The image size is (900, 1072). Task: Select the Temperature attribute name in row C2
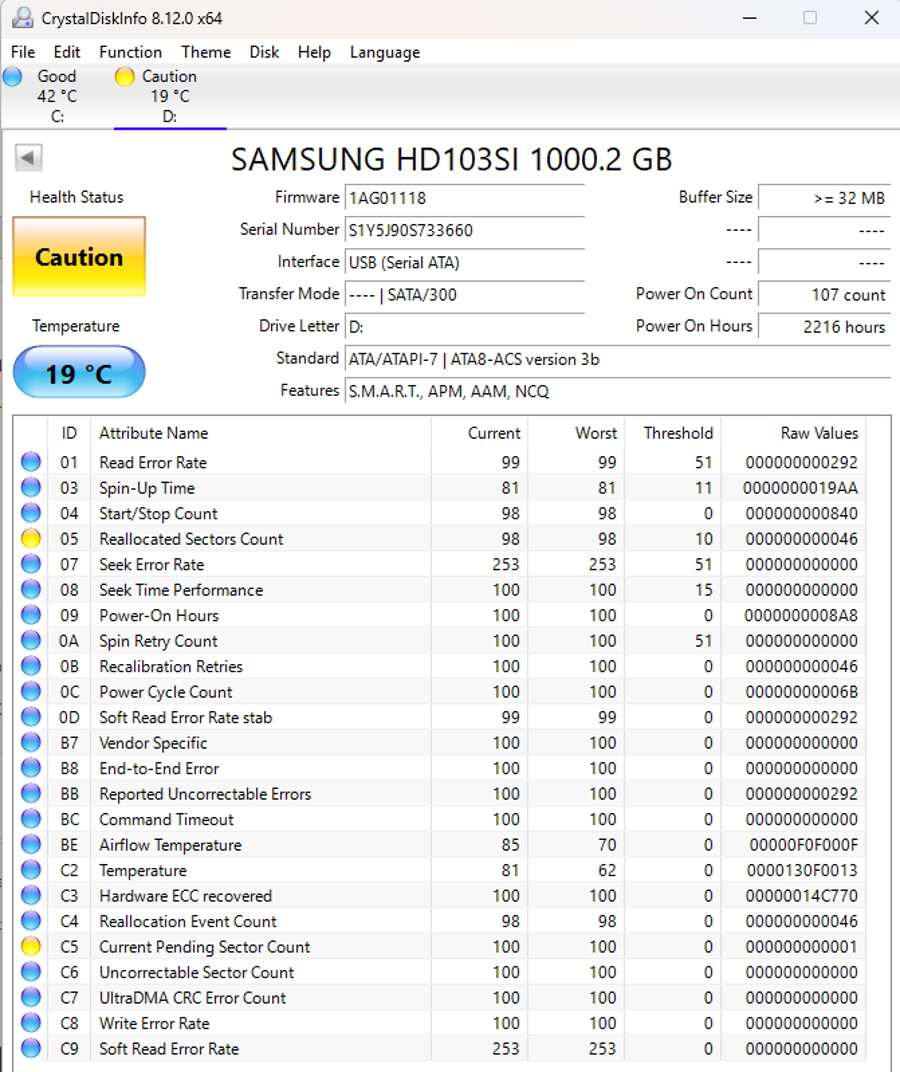143,870
